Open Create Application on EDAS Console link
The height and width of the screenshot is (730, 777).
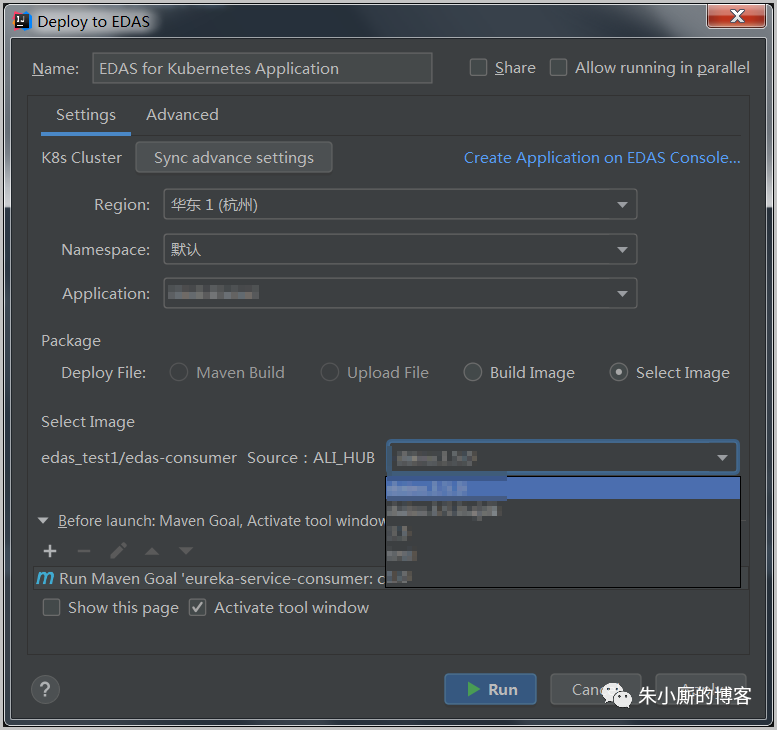pyautogui.click(x=602, y=158)
